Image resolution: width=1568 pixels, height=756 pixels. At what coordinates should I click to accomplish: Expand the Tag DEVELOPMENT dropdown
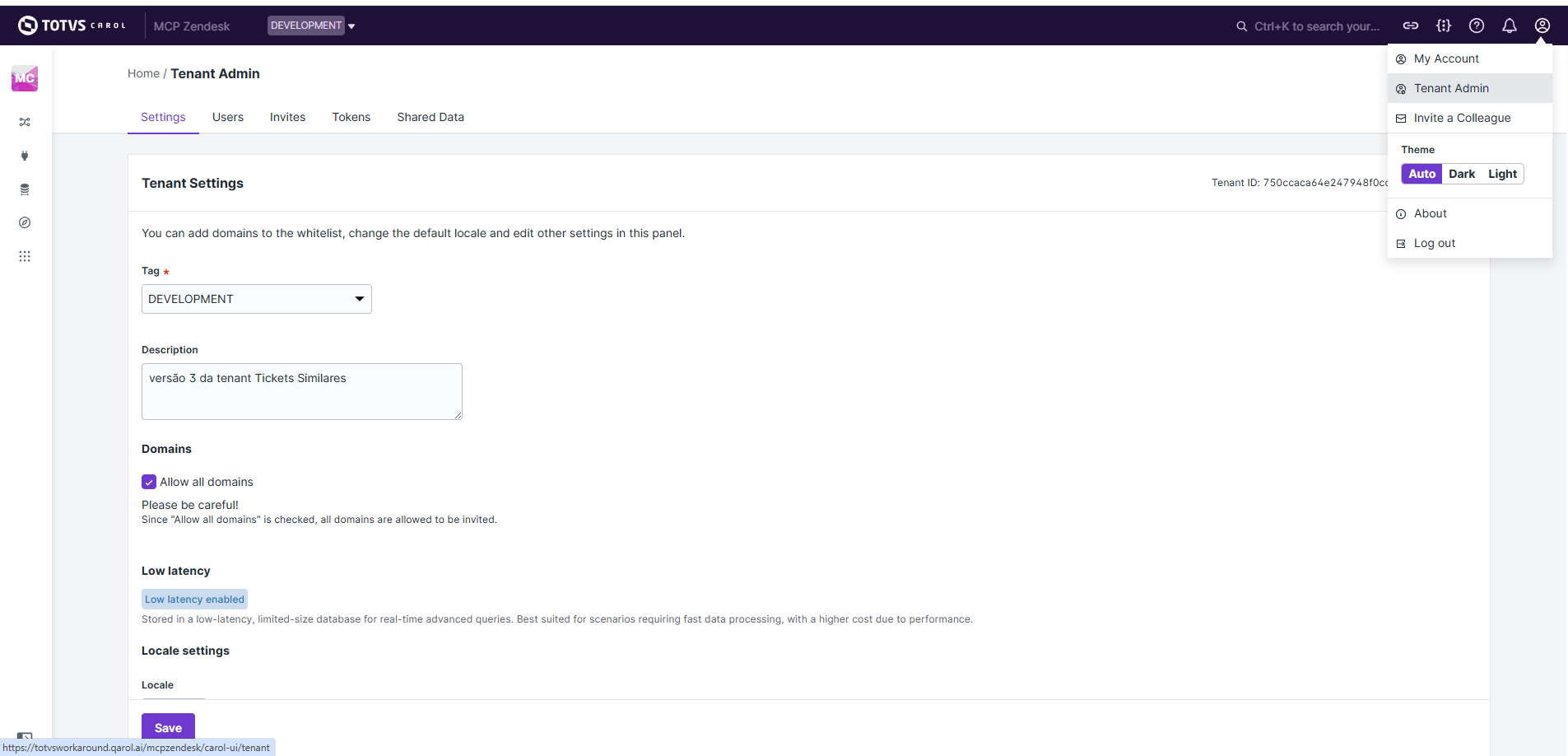(x=256, y=299)
